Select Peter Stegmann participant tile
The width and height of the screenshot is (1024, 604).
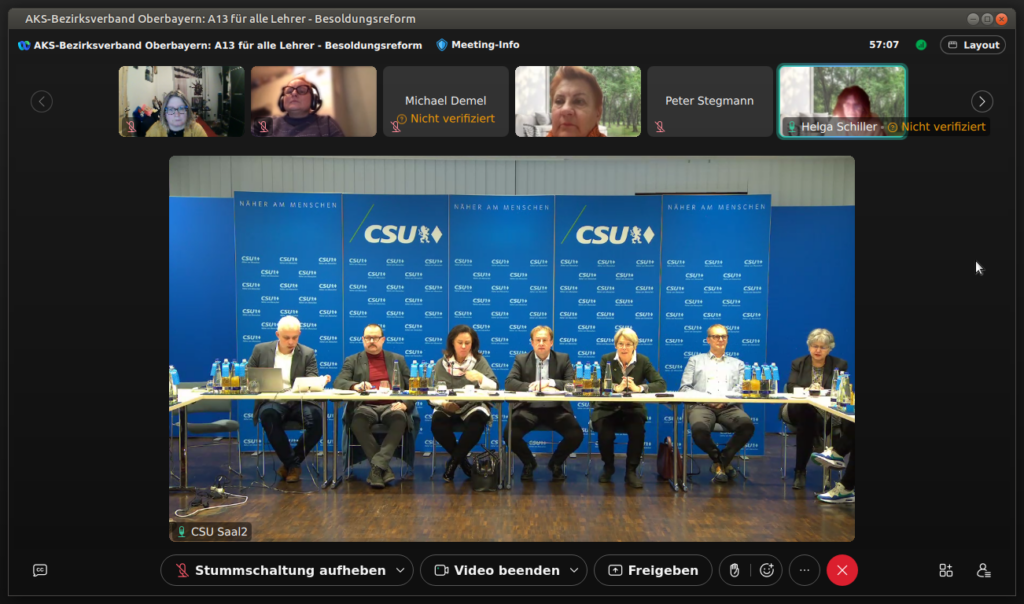710,101
